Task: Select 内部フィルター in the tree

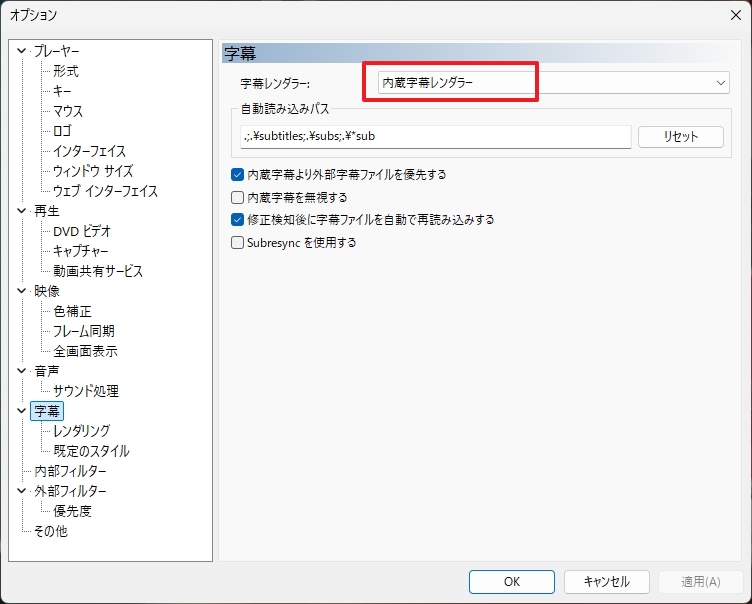Action: point(70,471)
